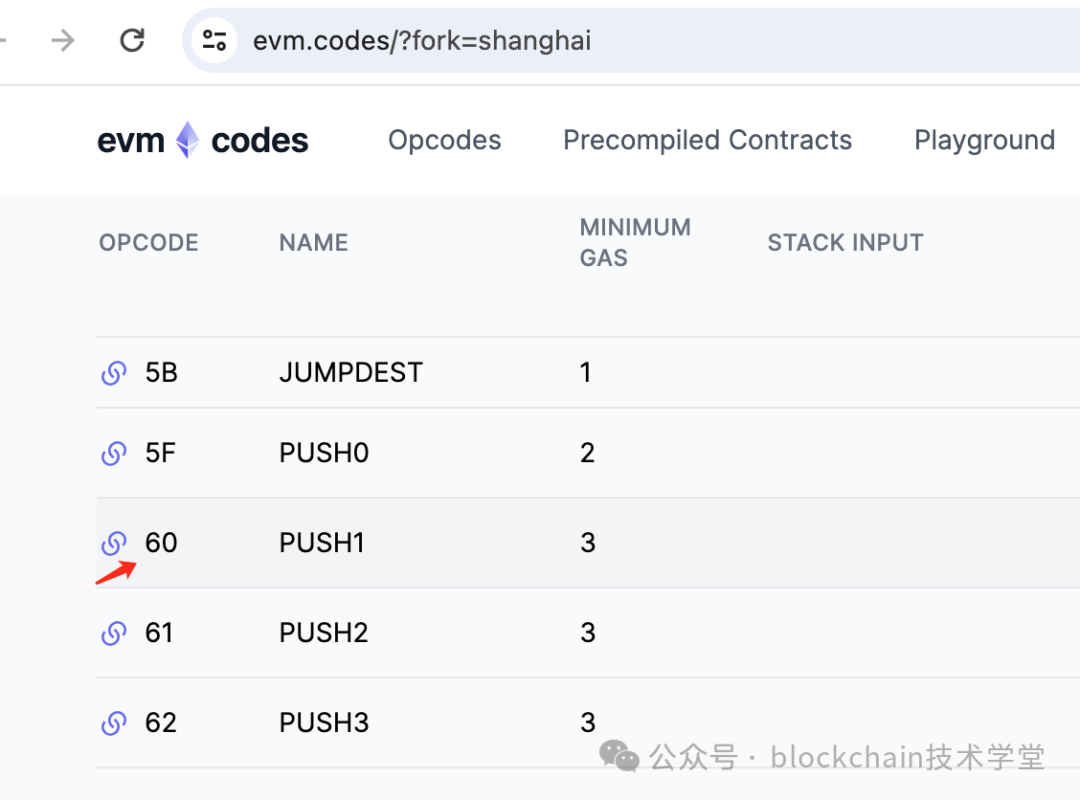The image size is (1080, 800).
Task: Click the browser forward arrow
Action: click(63, 40)
